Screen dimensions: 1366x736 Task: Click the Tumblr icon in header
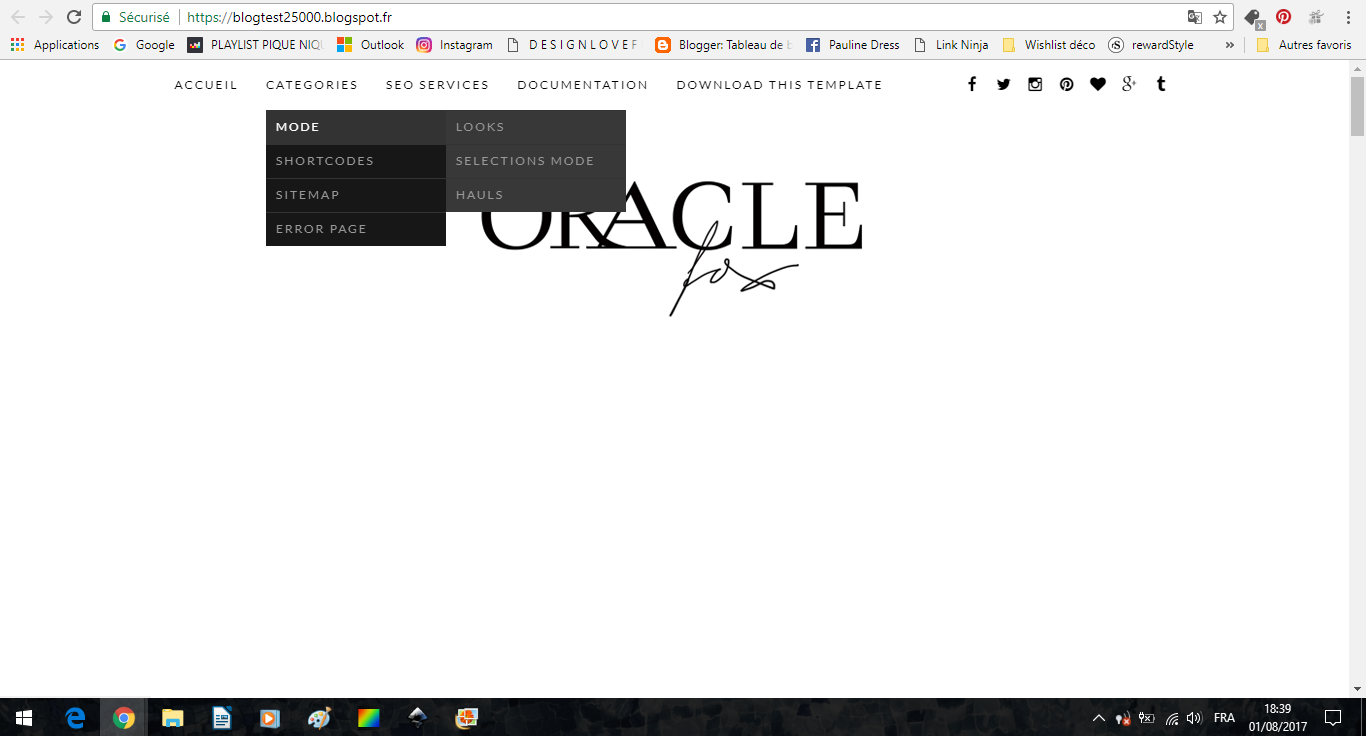coord(1161,85)
